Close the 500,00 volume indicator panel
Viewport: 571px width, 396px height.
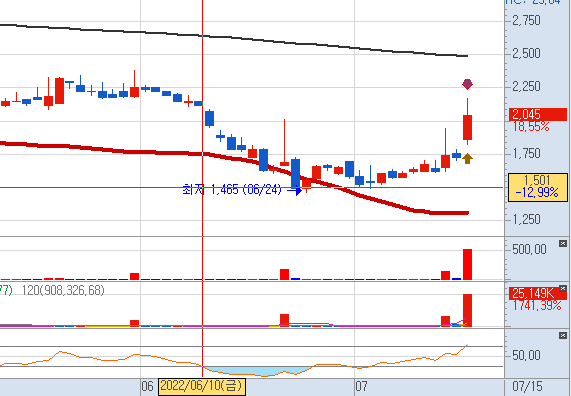tap(563, 243)
